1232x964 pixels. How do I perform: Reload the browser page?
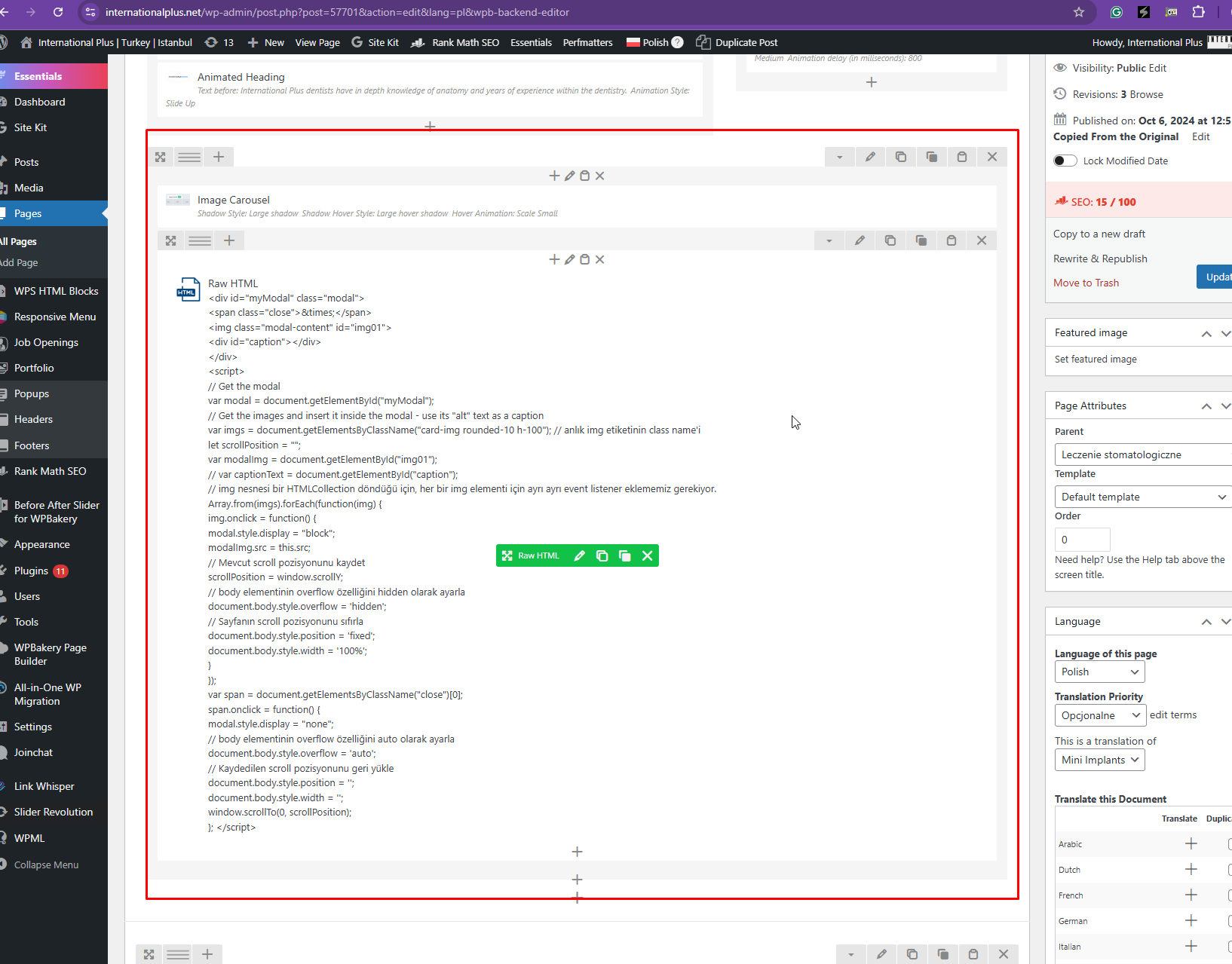coord(58,12)
